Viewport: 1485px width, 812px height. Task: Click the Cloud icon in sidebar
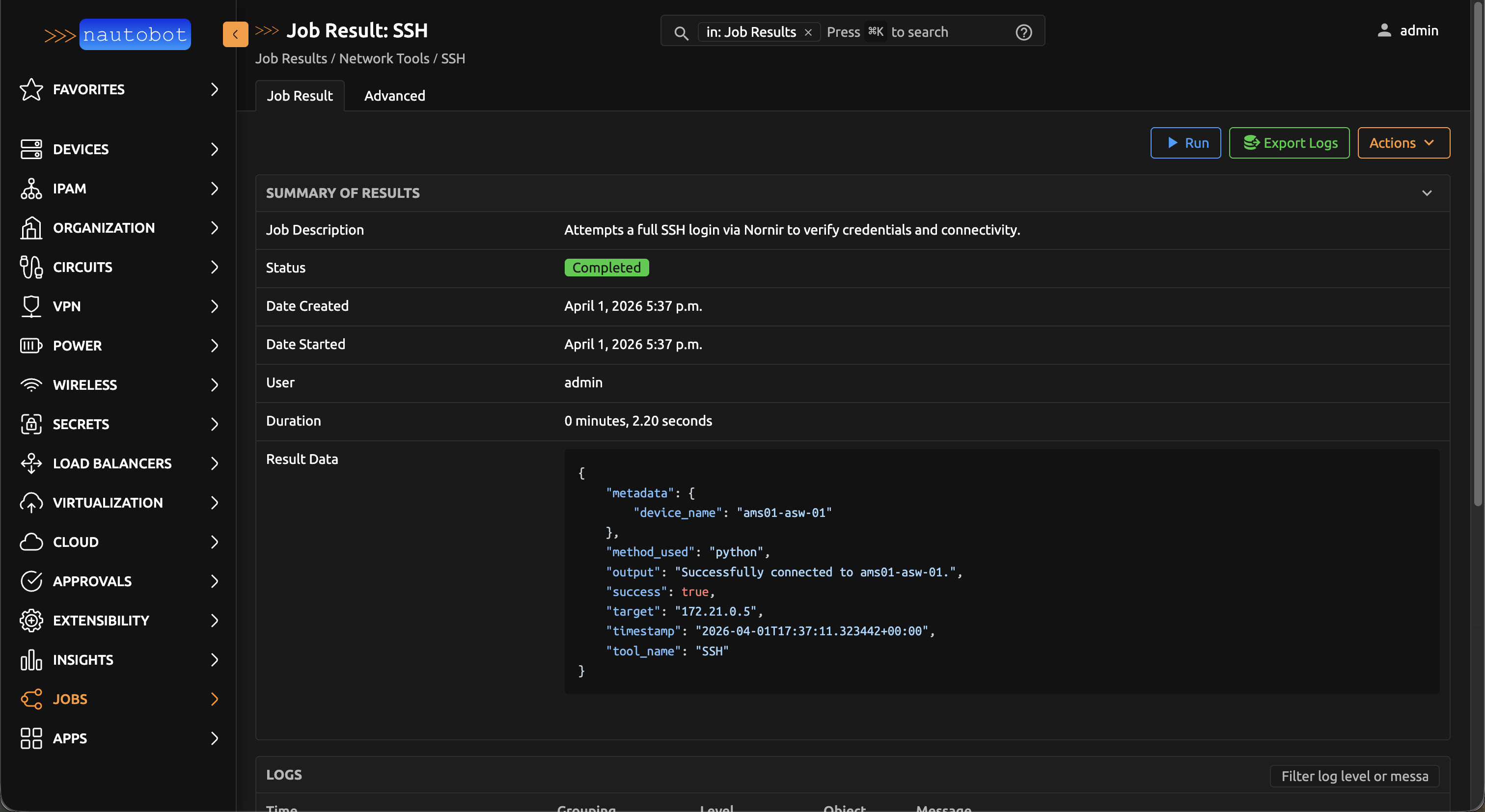pos(31,541)
